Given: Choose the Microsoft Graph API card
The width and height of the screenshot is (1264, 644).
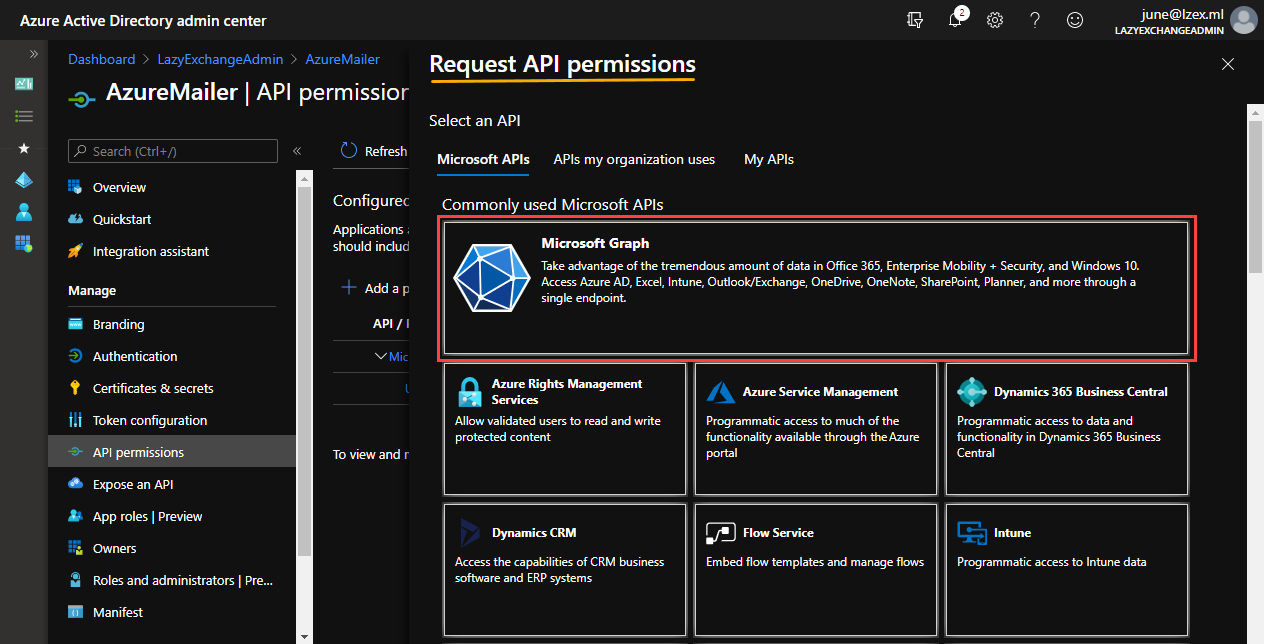Looking at the screenshot, I should click(x=816, y=288).
